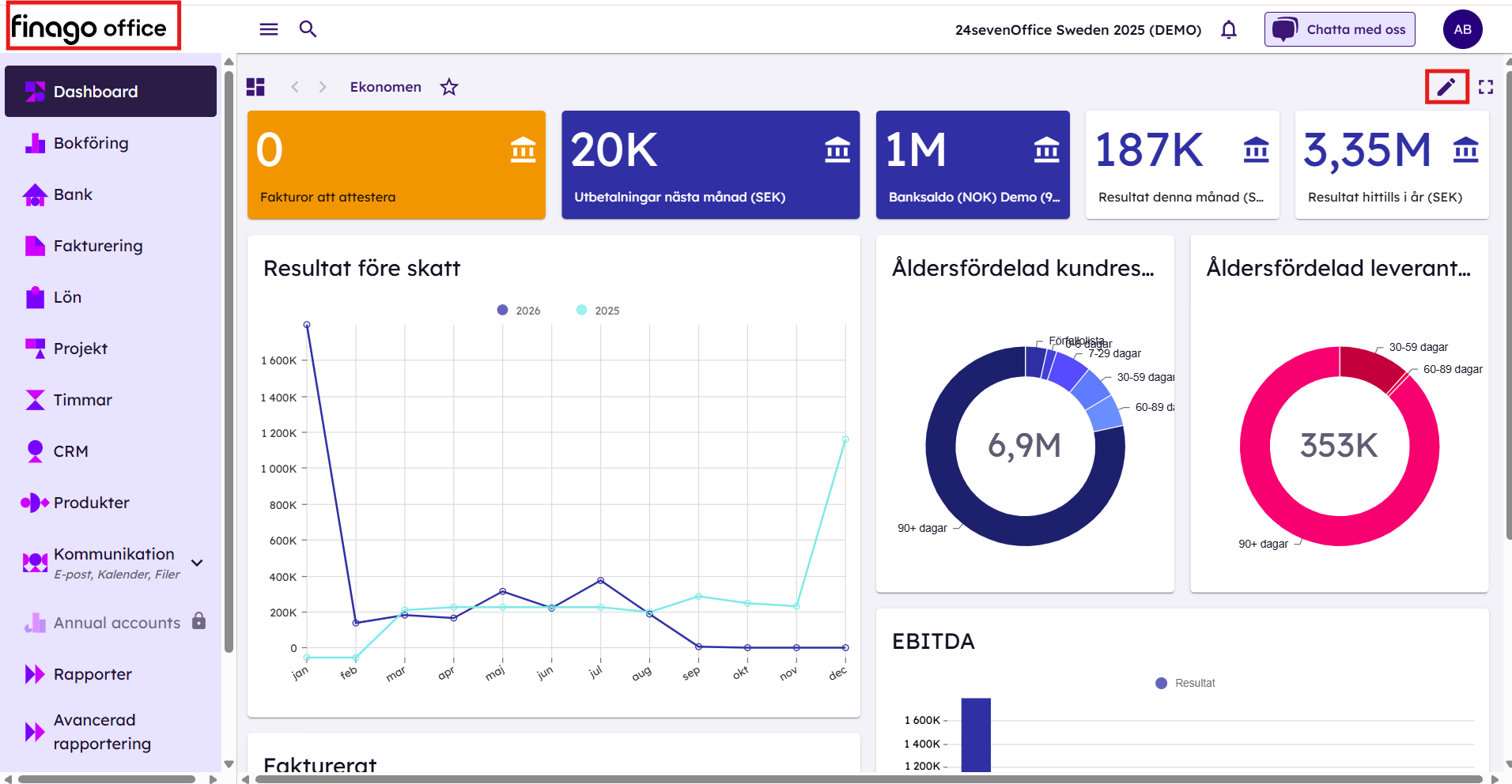Go to next dashboard with right chevron

pyautogui.click(x=323, y=87)
